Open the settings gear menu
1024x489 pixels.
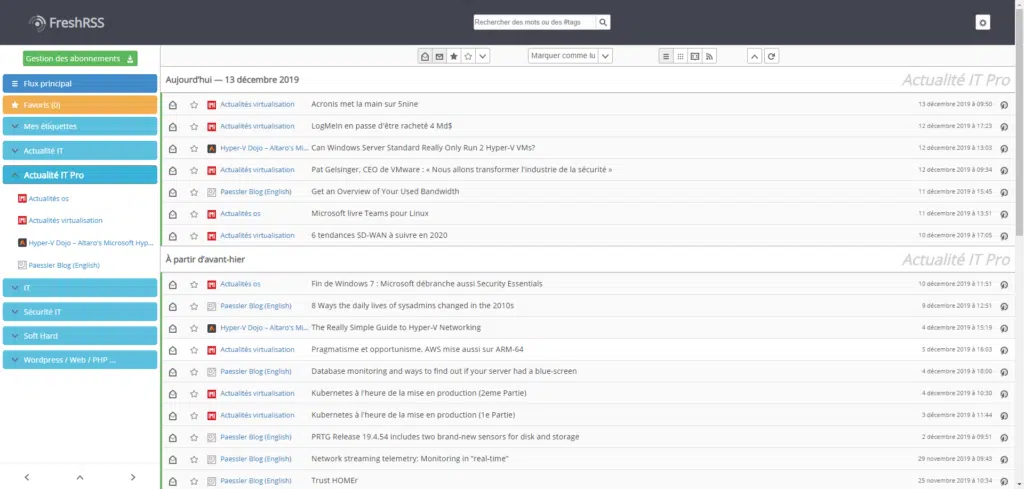[x=982, y=23]
